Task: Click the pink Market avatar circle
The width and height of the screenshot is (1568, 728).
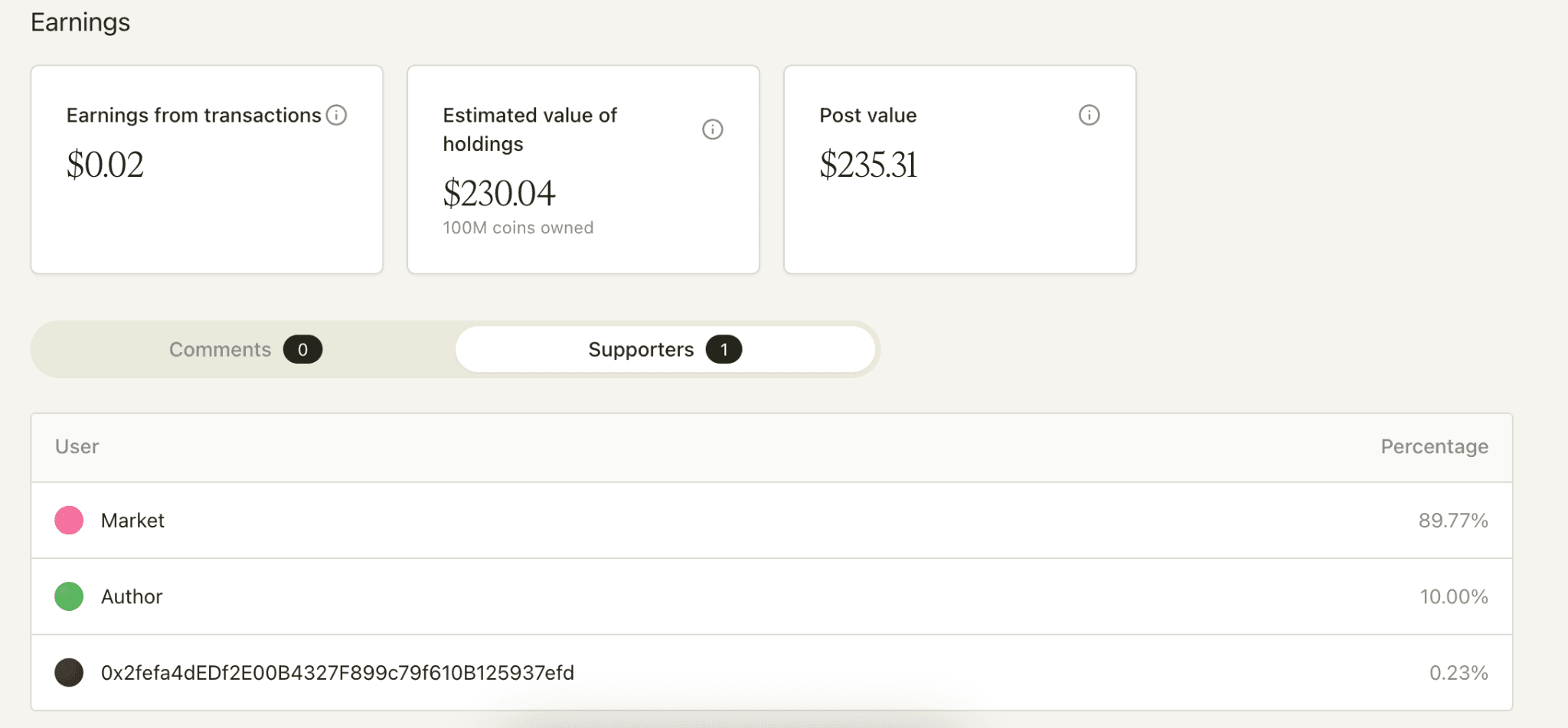Action: point(69,521)
